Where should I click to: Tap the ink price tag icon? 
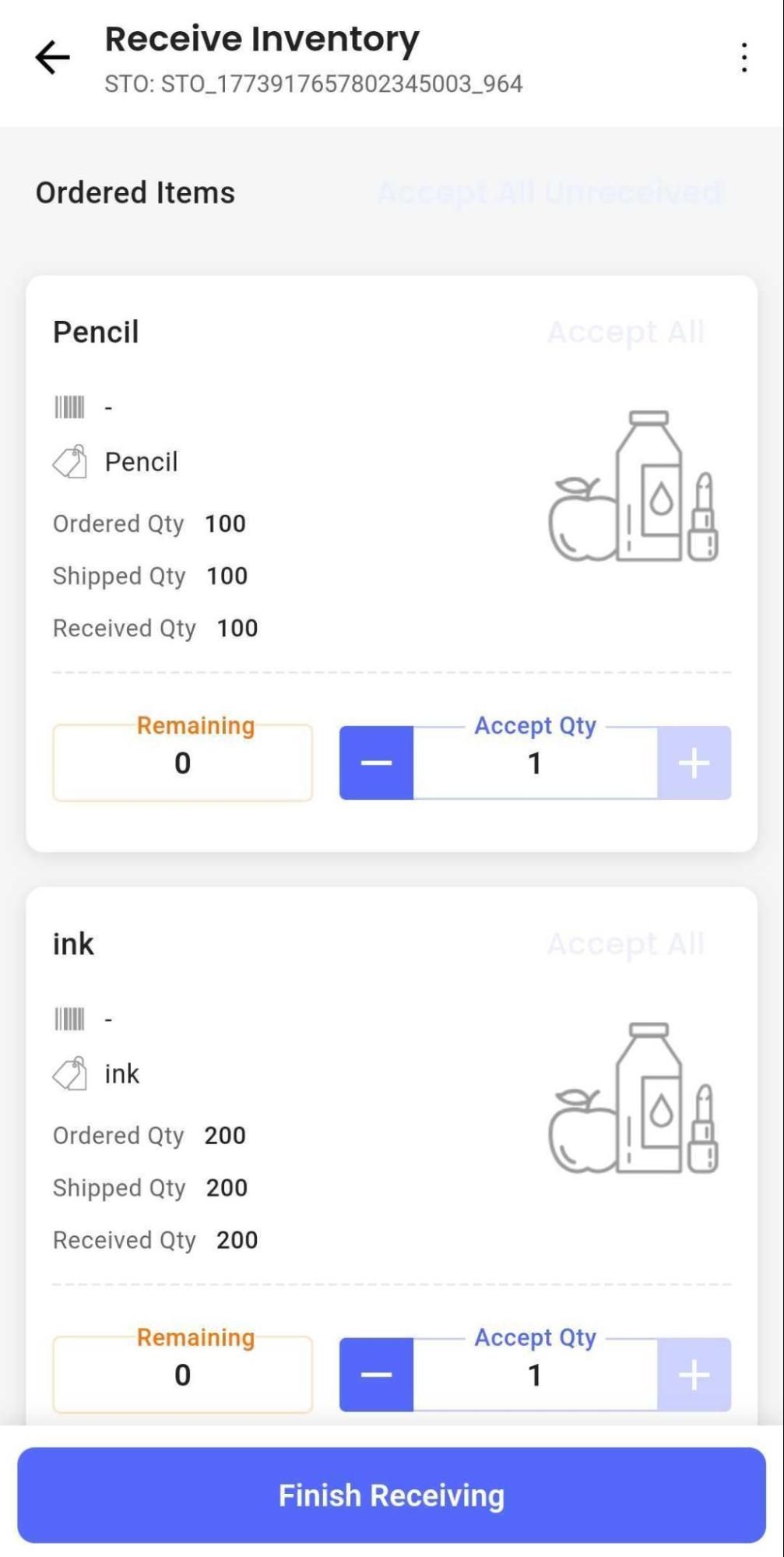(x=69, y=1074)
